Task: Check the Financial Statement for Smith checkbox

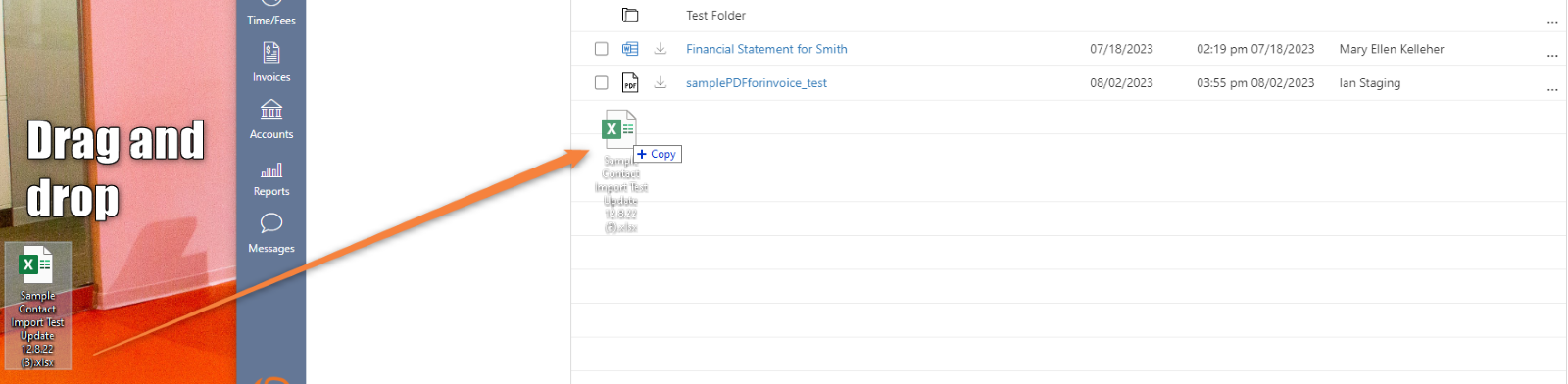Action: 602,49
